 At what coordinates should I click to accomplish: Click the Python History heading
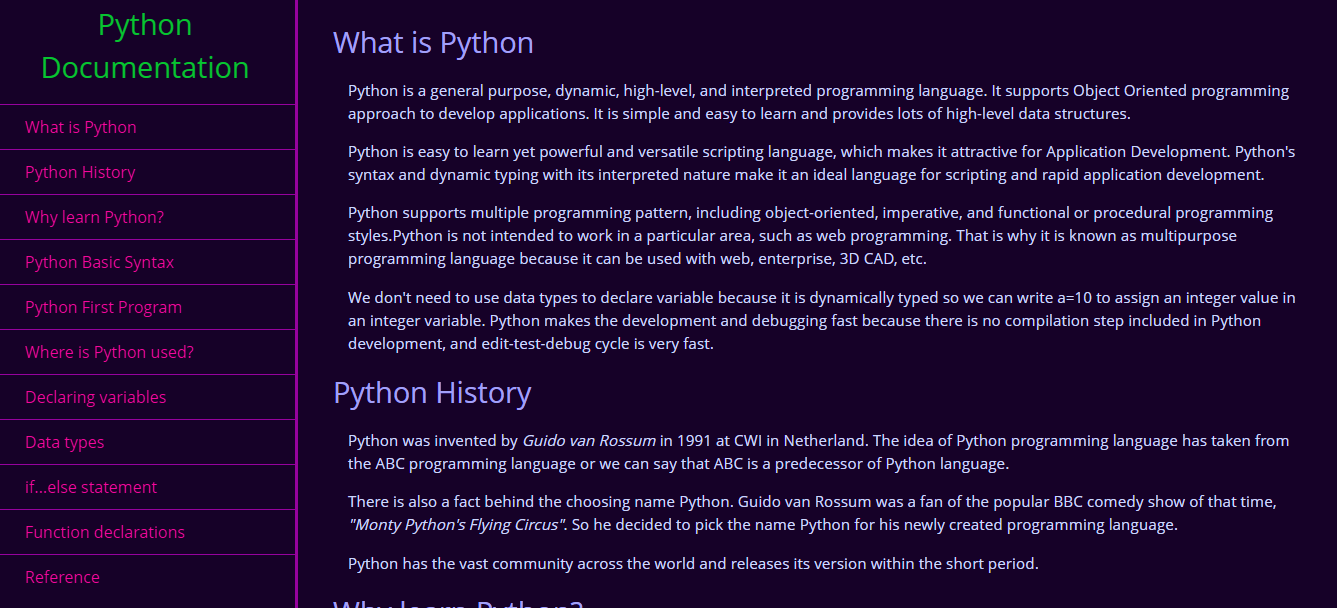tap(433, 393)
